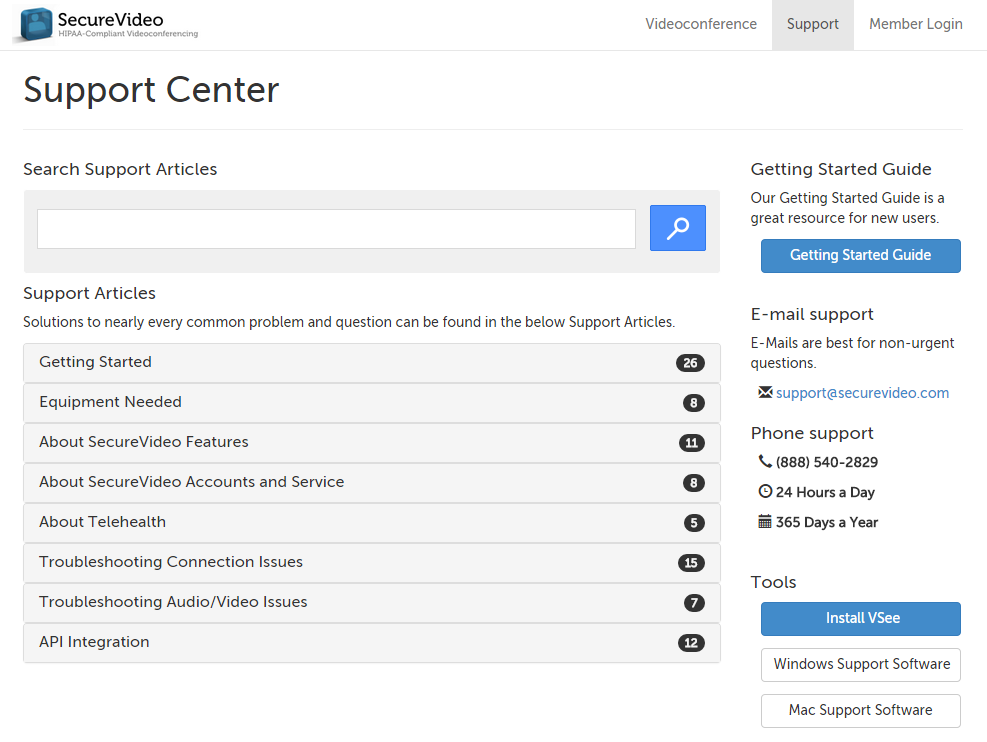Click the Getting Started Guide sidebar heading
Screen dimensions: 987x742
point(841,169)
